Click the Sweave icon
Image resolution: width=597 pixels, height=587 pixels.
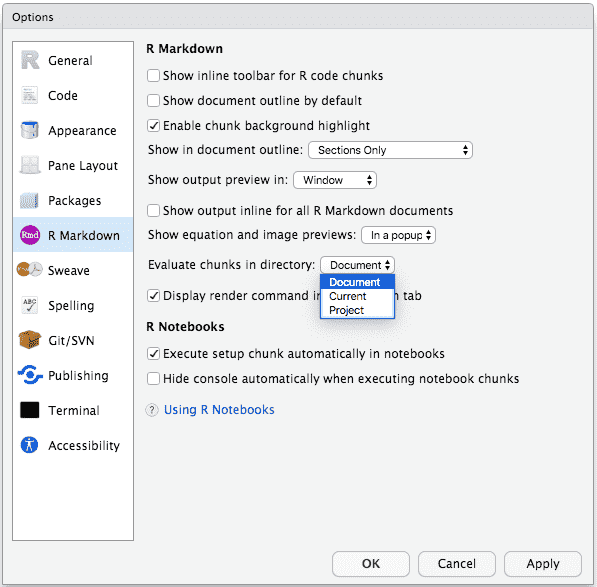point(29,270)
